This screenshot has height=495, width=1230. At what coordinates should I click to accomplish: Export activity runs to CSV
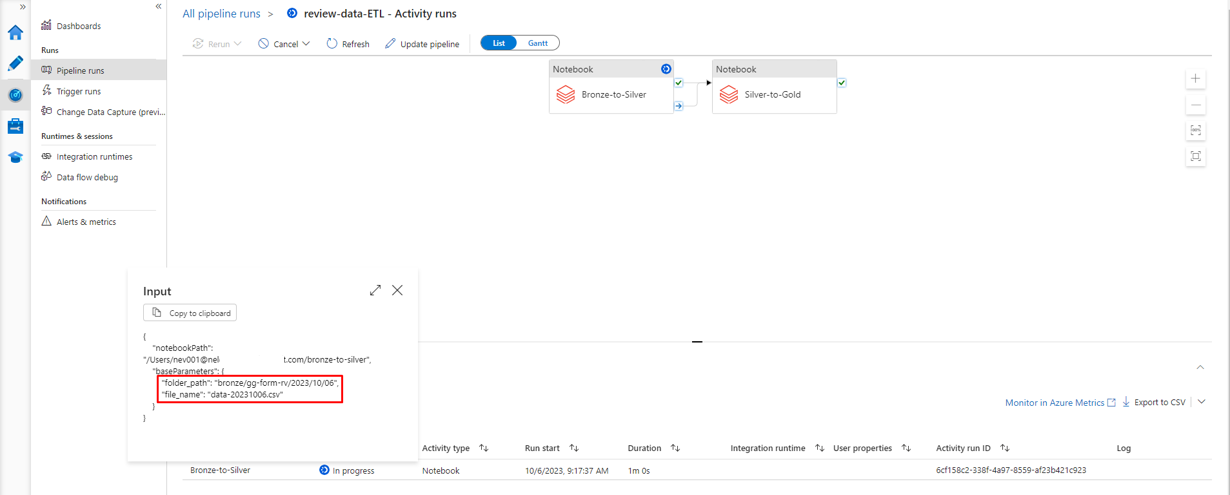coord(1153,402)
